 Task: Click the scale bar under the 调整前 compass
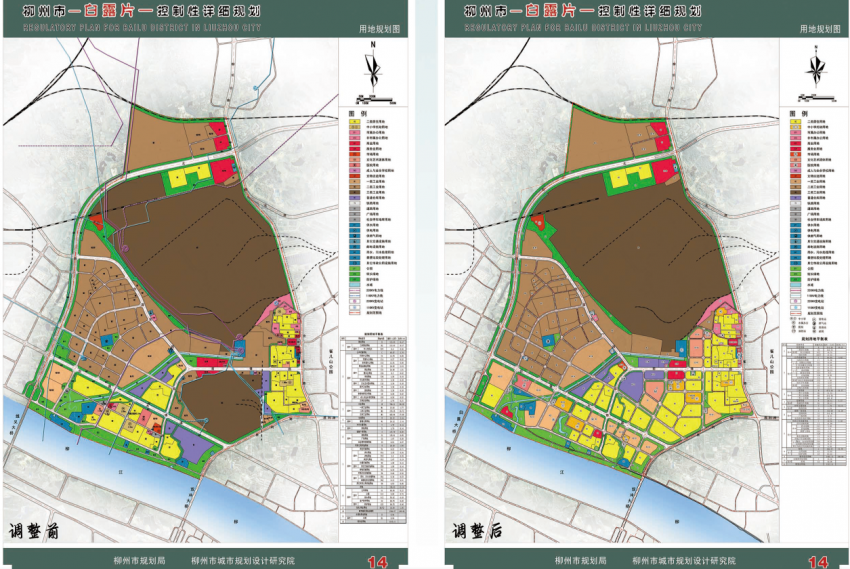click(x=376, y=100)
